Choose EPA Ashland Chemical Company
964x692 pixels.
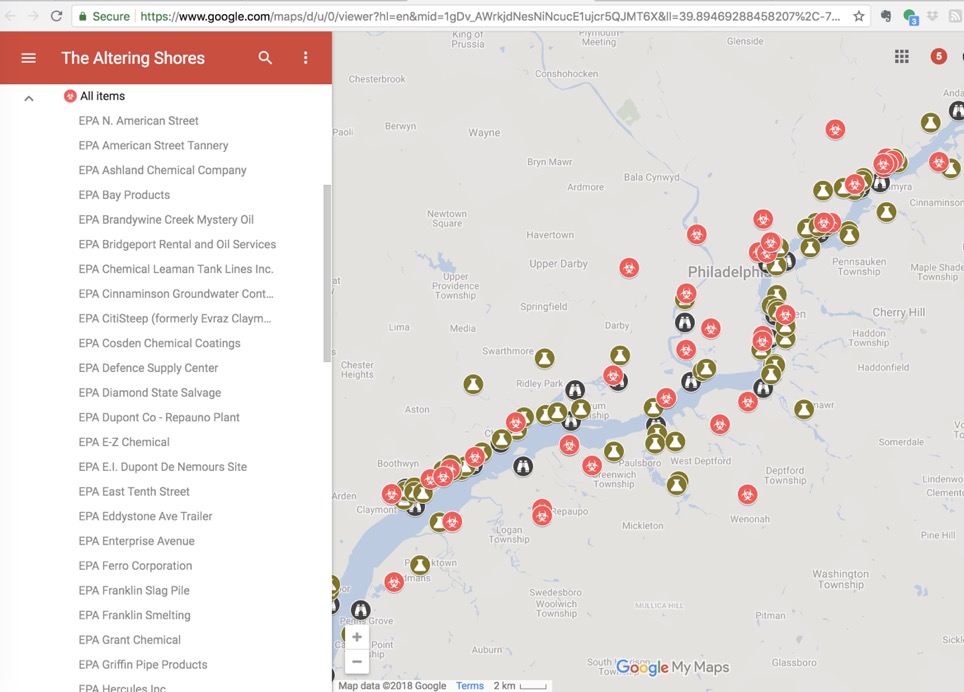162,170
